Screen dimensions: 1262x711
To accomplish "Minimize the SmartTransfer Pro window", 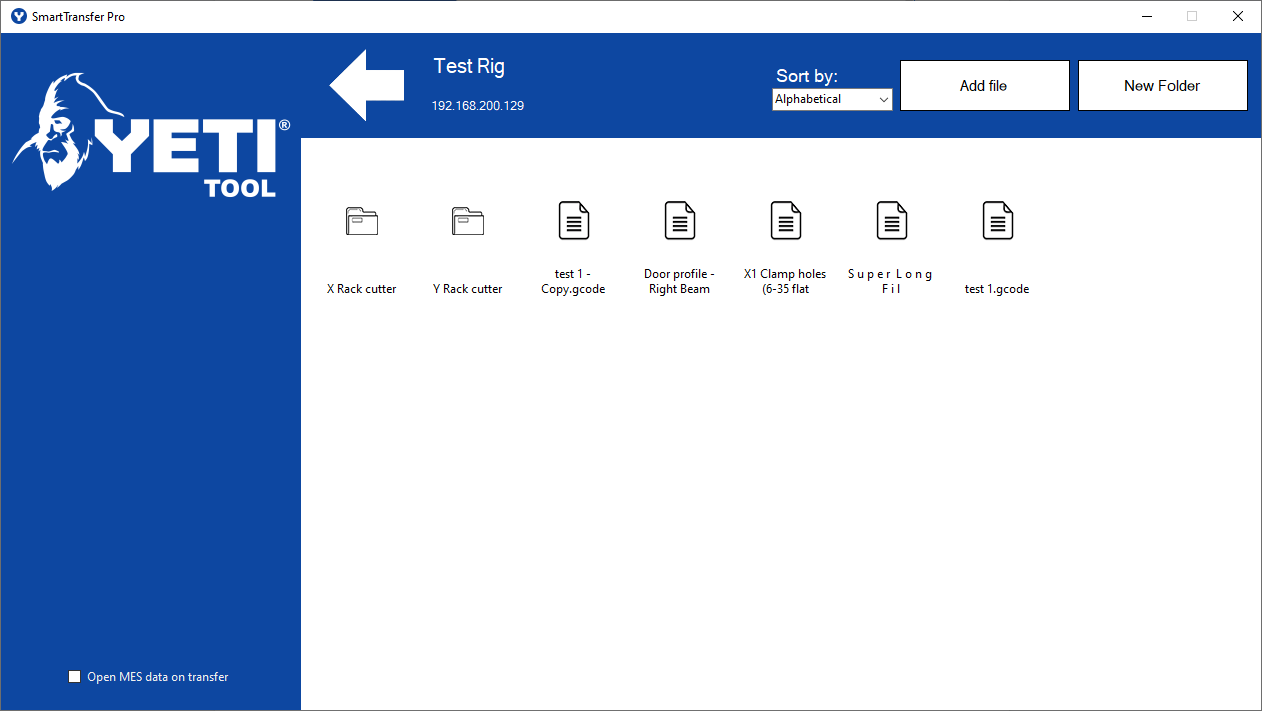I will [x=1146, y=16].
